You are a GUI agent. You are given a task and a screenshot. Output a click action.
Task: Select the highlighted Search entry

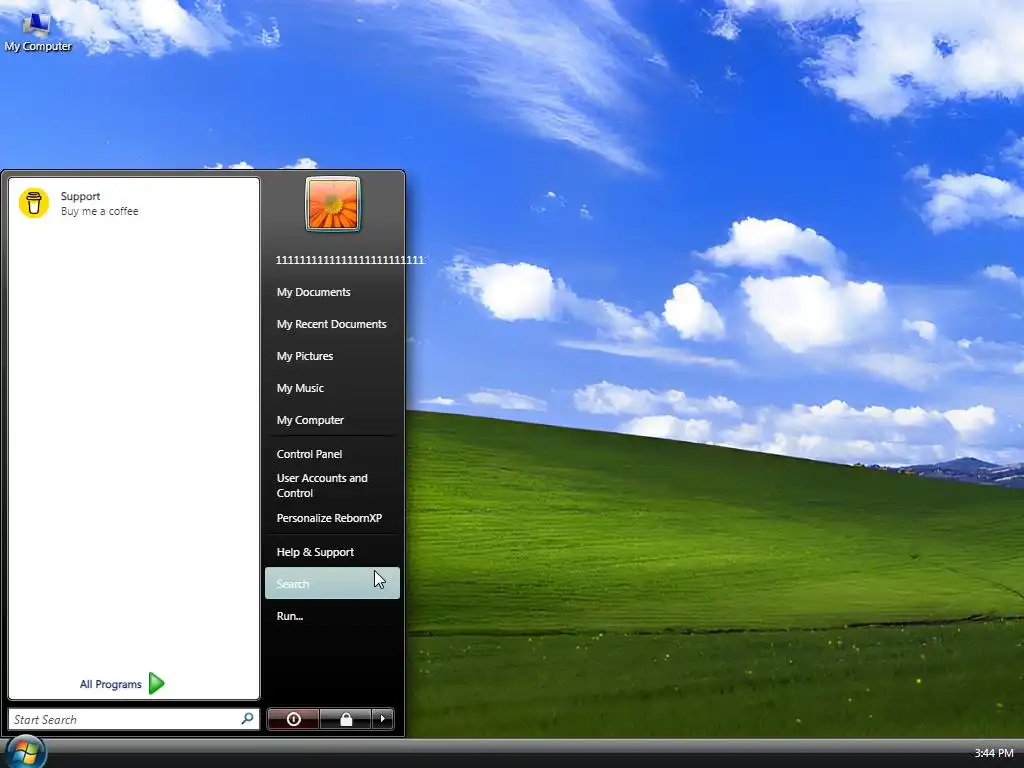332,583
